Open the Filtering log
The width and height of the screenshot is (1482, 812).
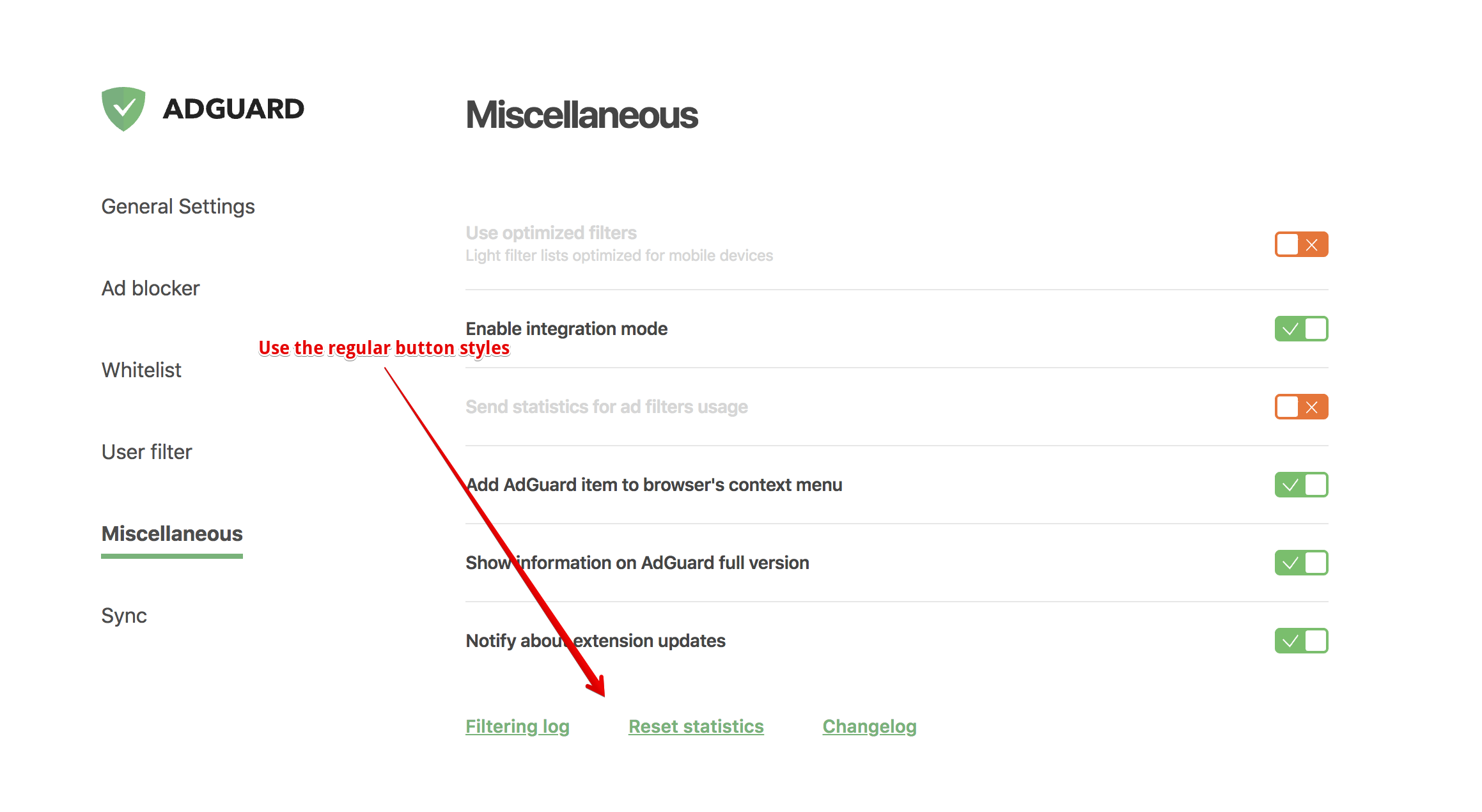pyautogui.click(x=518, y=726)
